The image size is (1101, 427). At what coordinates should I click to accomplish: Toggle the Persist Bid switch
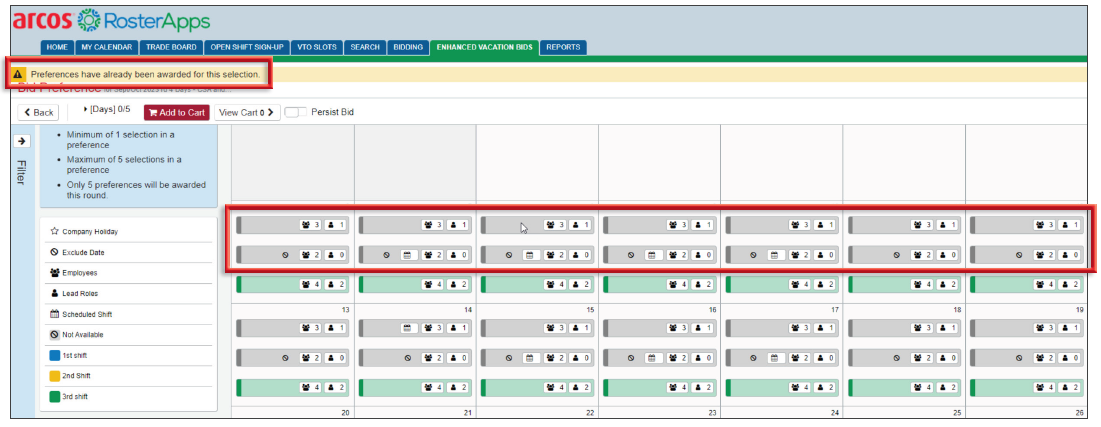pyautogui.click(x=295, y=112)
